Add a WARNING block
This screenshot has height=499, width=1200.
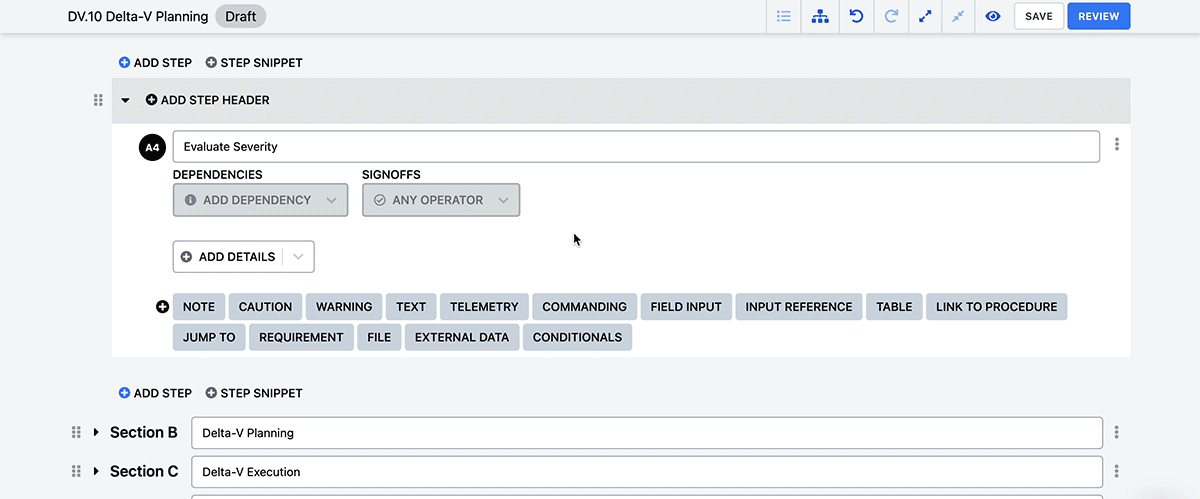pos(344,307)
